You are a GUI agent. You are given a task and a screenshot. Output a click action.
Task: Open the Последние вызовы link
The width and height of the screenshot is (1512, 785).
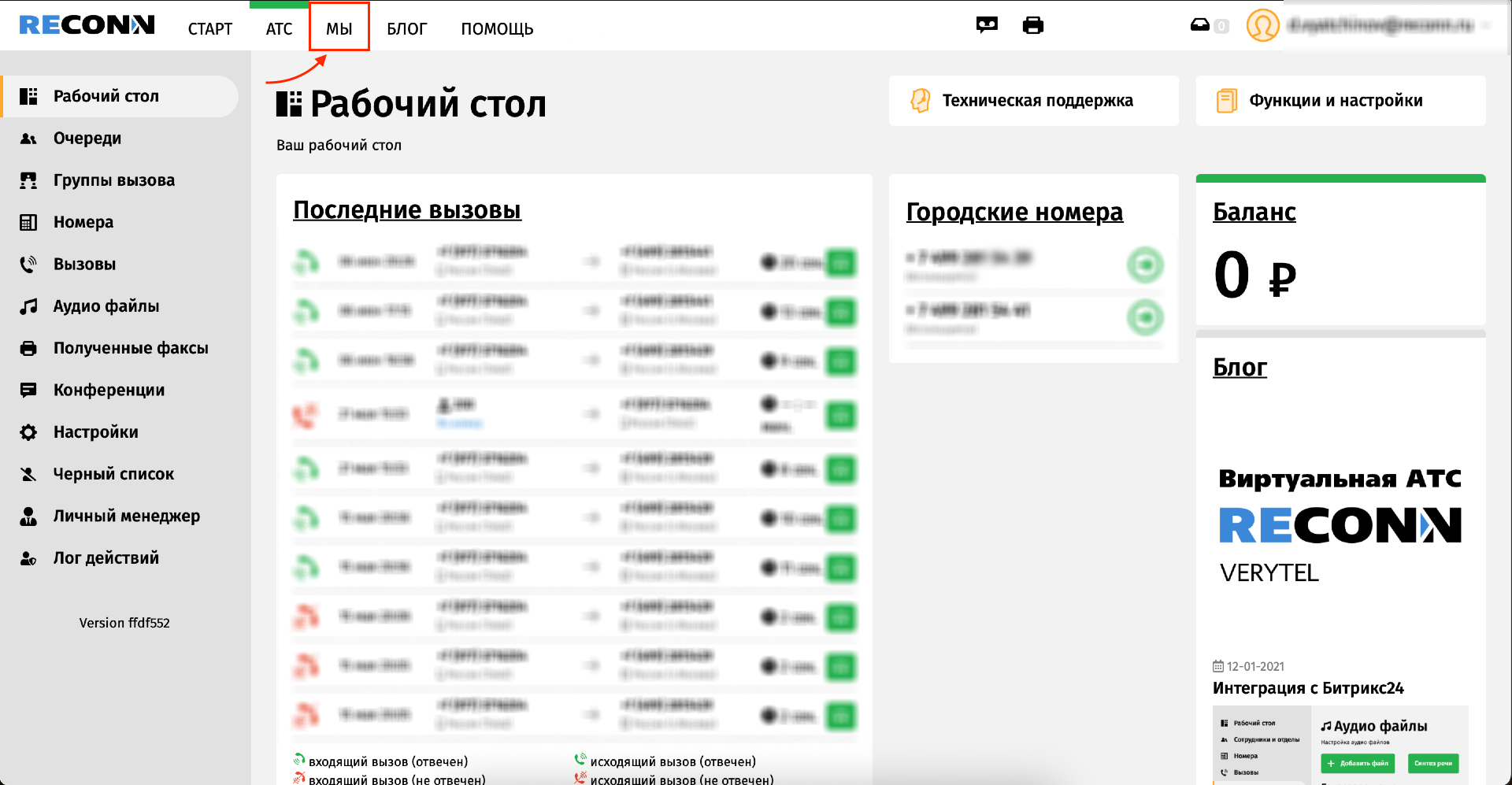407,210
